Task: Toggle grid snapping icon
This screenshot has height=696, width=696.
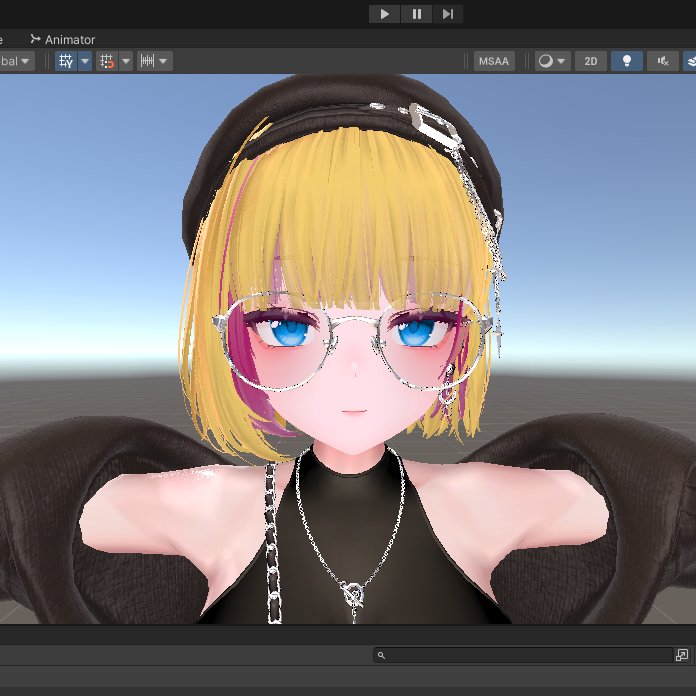Action: click(x=107, y=61)
